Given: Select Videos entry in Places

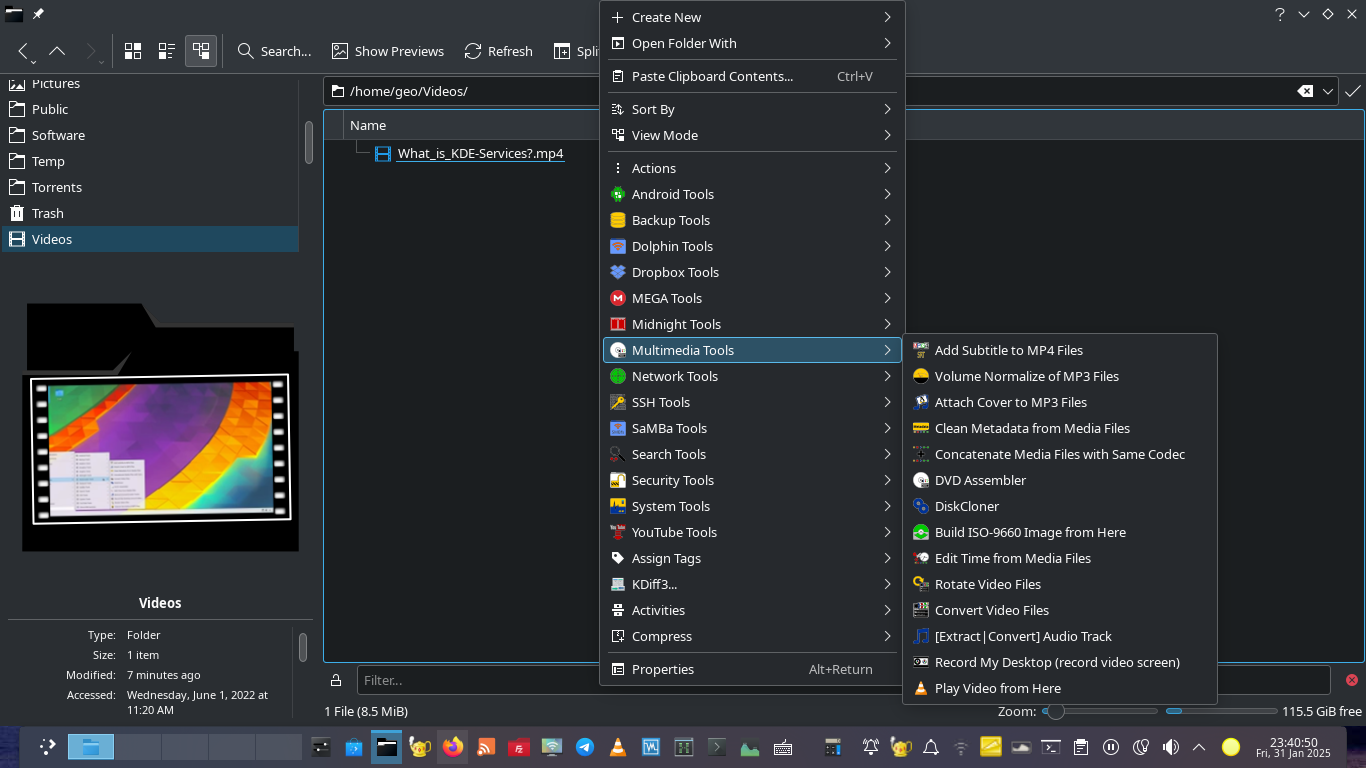Looking at the screenshot, I should tap(150, 239).
